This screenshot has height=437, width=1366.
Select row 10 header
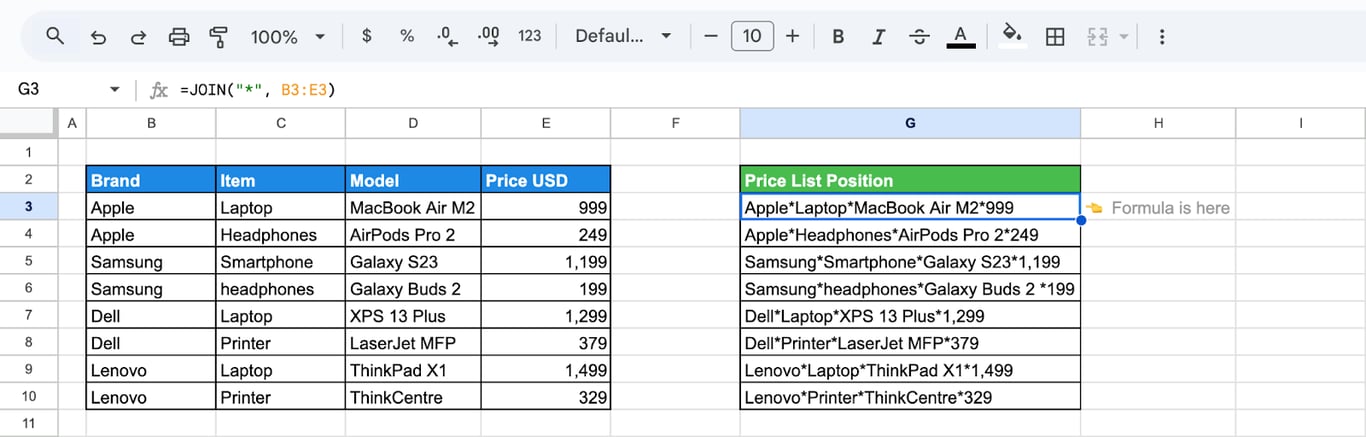click(x=29, y=396)
